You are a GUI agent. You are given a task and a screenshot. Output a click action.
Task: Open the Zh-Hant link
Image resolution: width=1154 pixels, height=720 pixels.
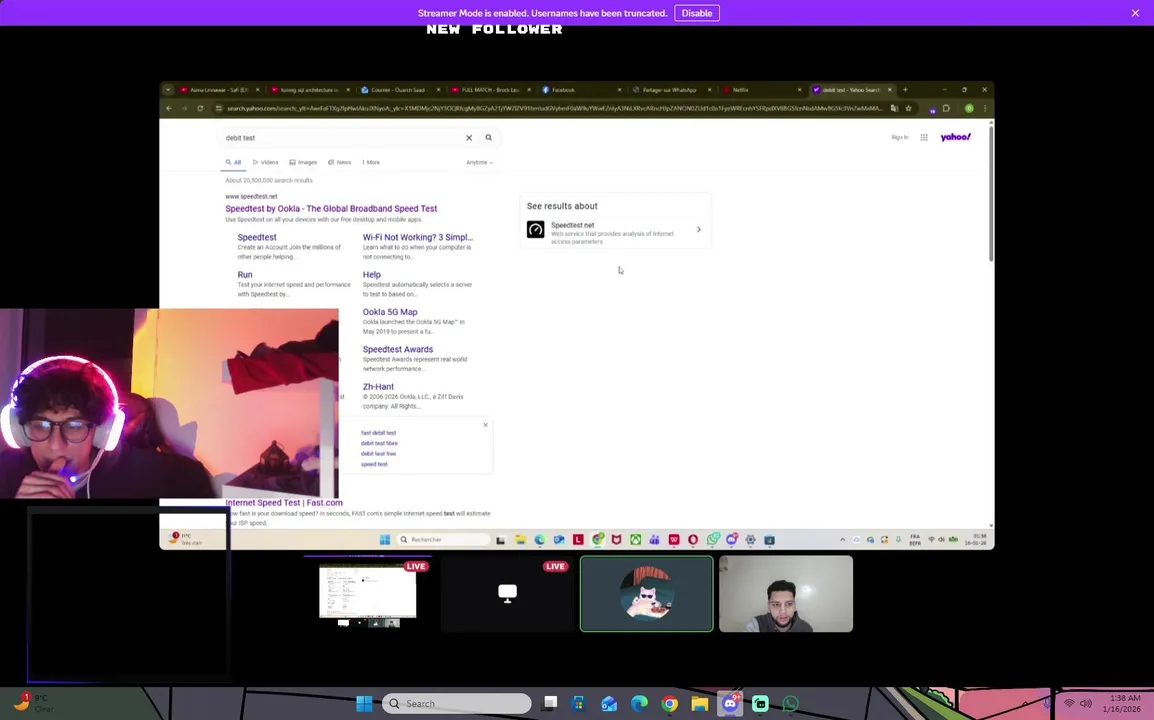click(x=378, y=387)
